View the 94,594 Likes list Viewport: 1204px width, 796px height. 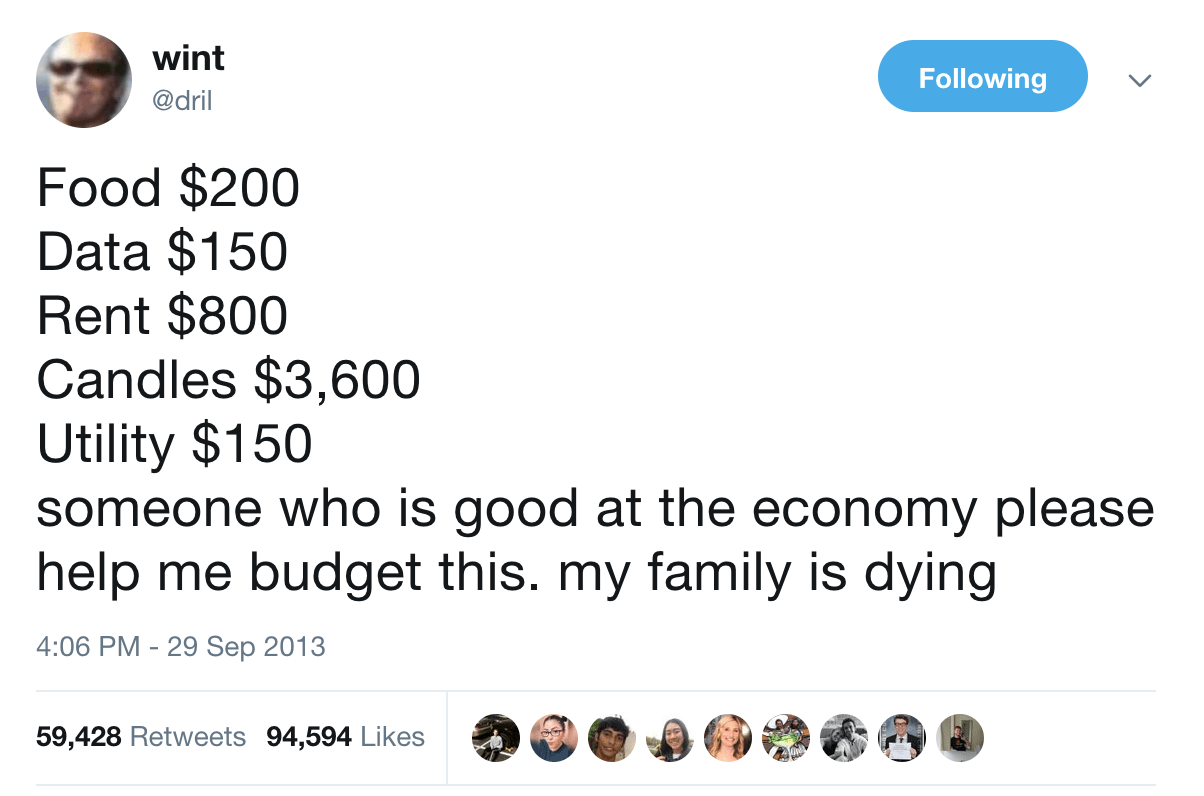coord(345,737)
